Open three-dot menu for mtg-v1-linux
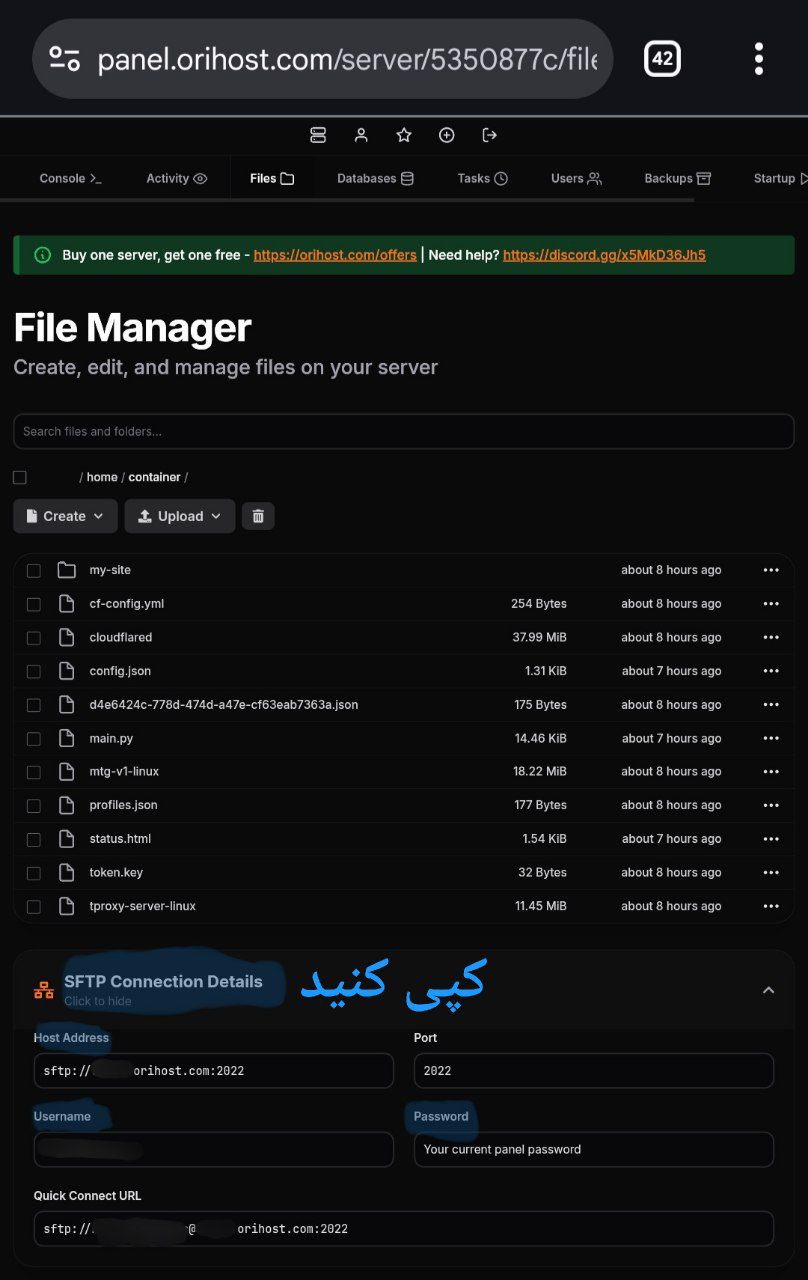 click(771, 771)
